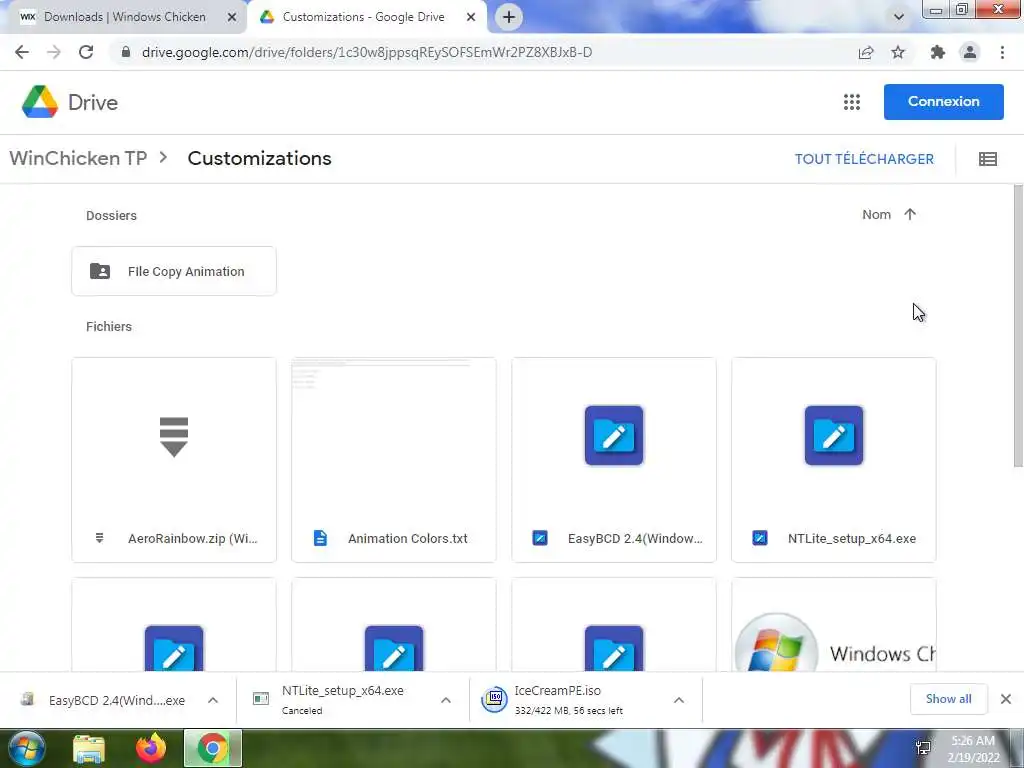Select the Customizations - Google Drive tab
Viewport: 1024px width, 768px height.
(x=363, y=17)
